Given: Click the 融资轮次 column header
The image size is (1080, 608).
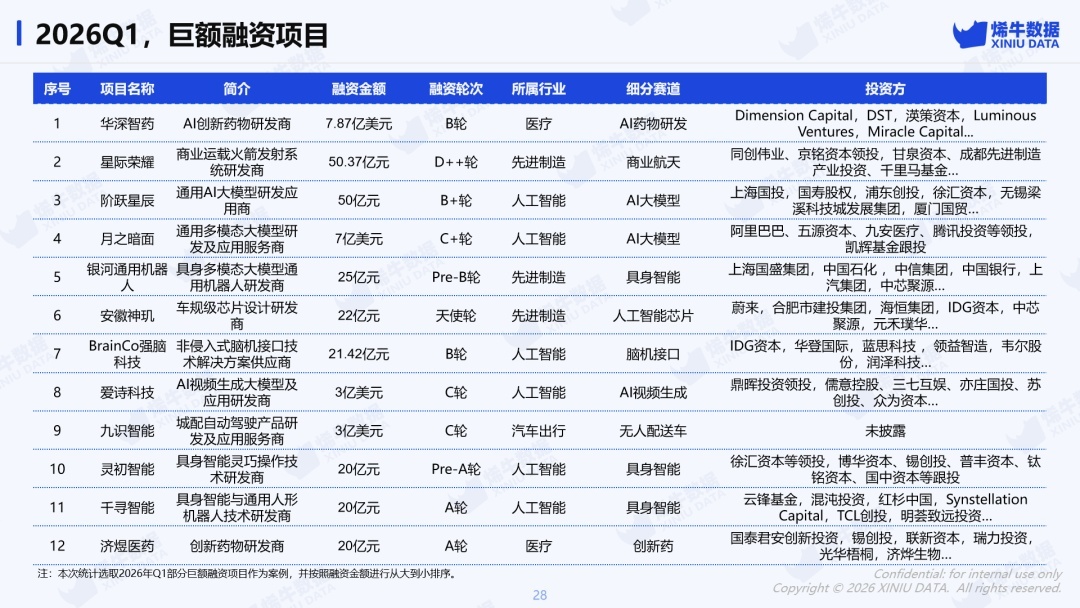Looking at the screenshot, I should (x=456, y=89).
